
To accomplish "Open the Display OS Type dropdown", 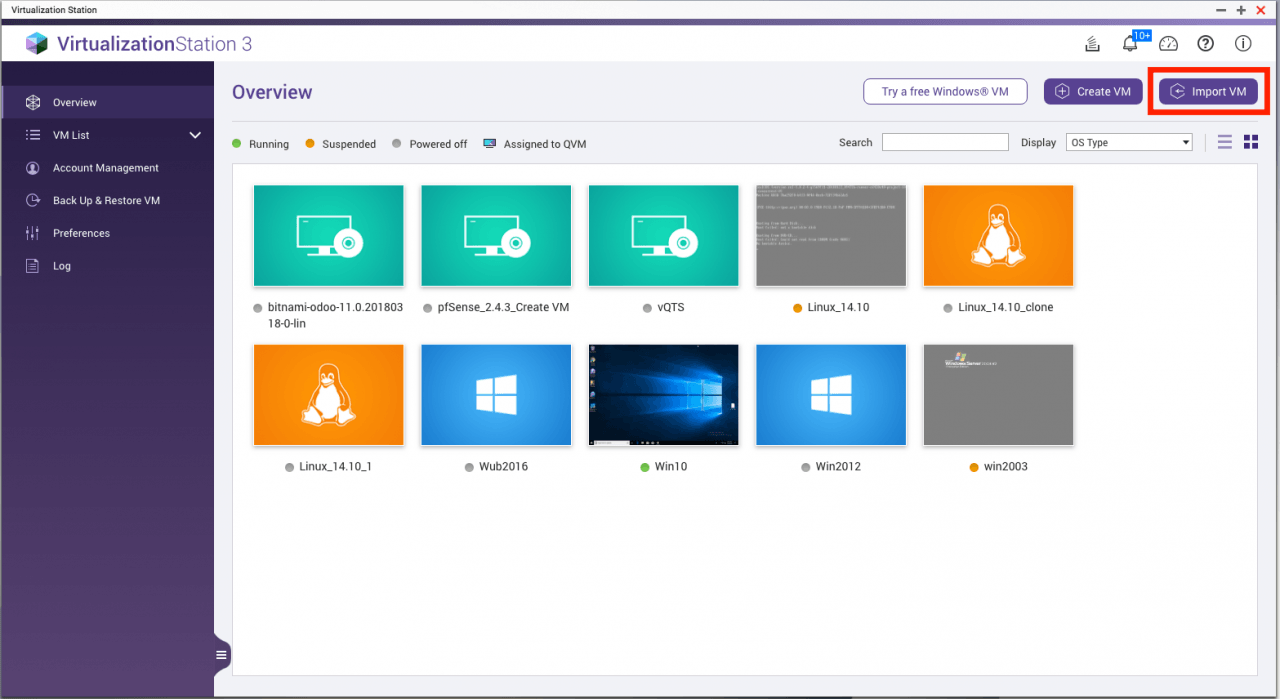I will pos(1129,142).
